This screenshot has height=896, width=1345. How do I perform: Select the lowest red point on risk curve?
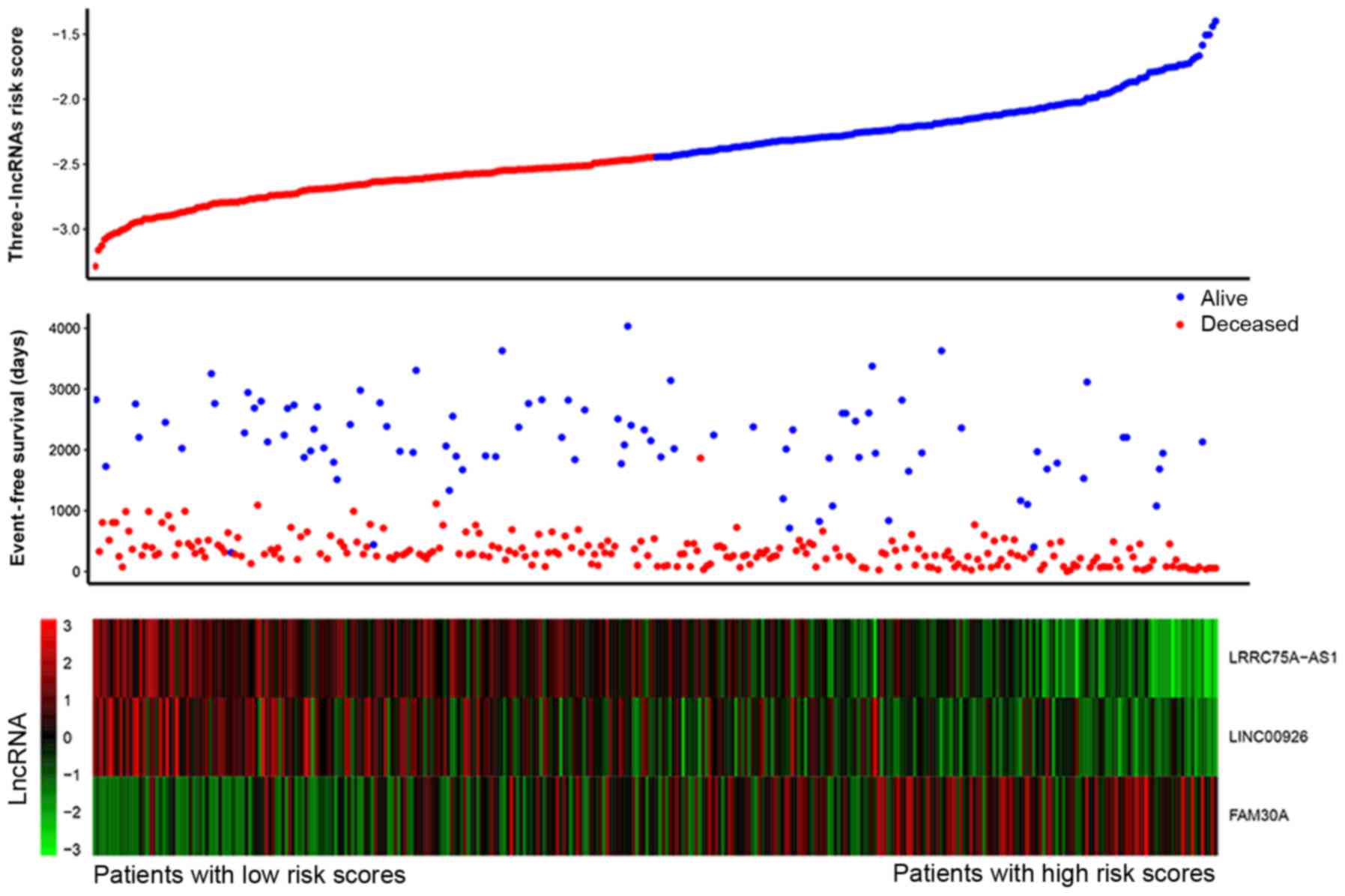click(95, 266)
